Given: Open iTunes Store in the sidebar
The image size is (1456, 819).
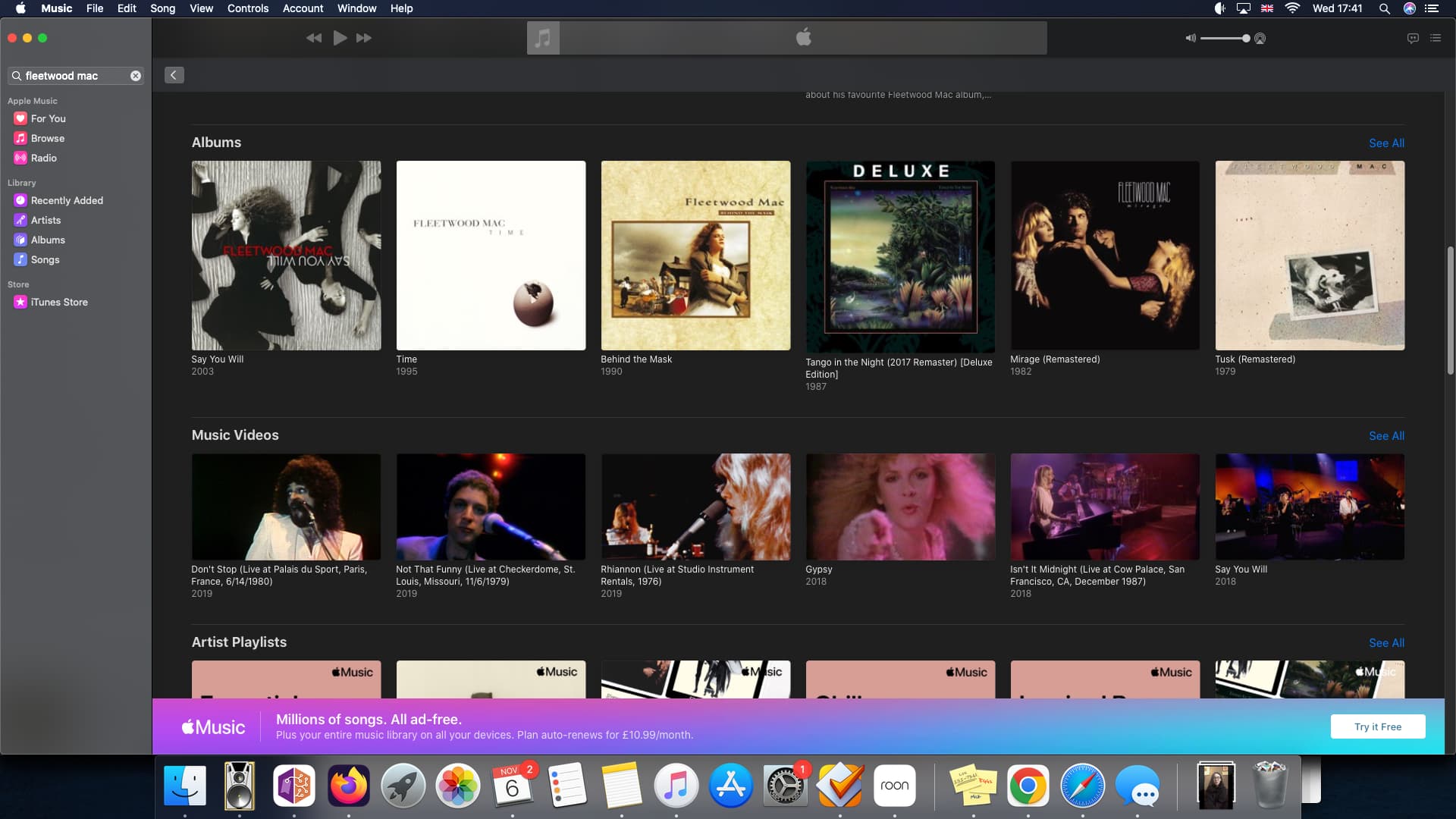Looking at the screenshot, I should (x=58, y=302).
